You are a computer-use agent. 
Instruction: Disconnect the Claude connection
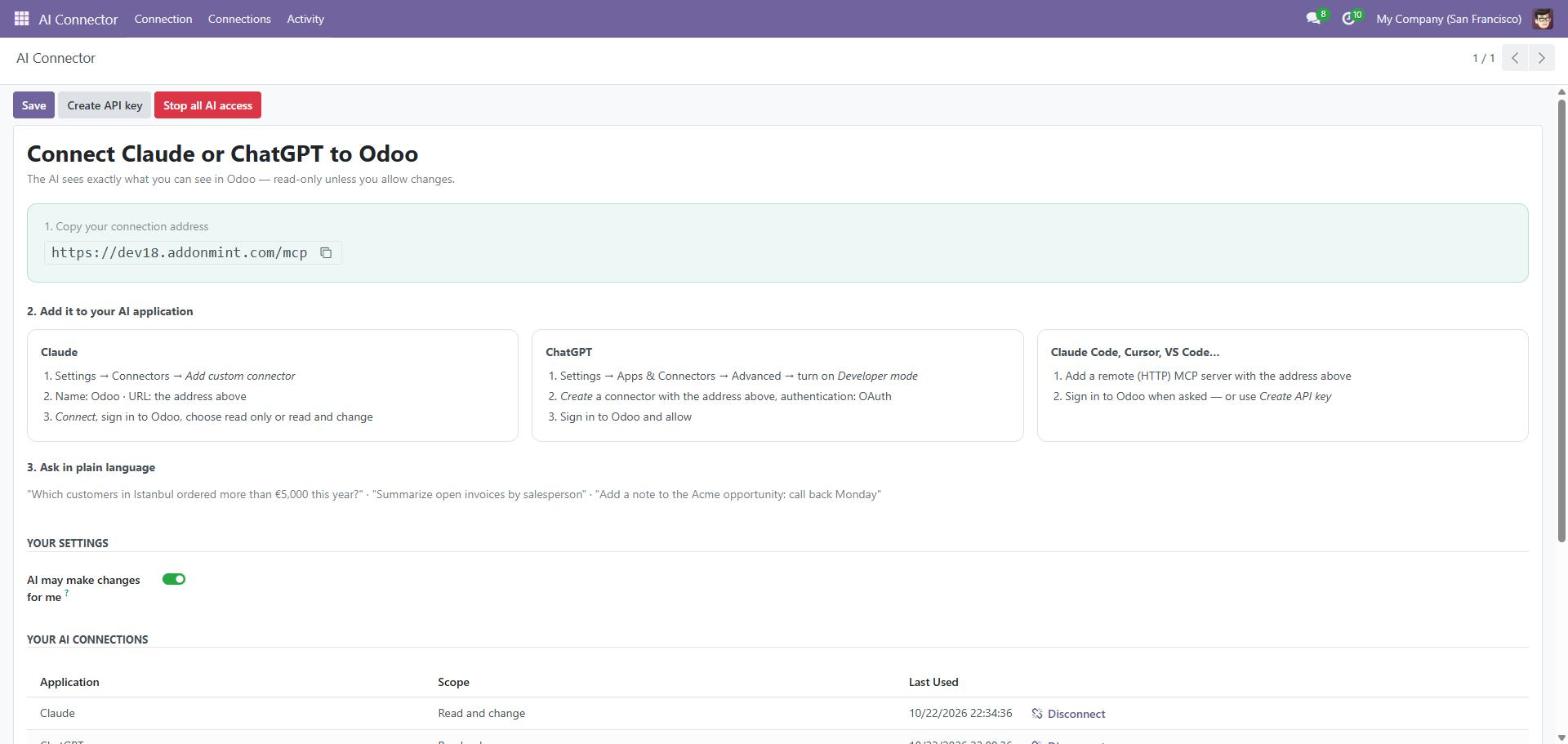tap(1068, 714)
